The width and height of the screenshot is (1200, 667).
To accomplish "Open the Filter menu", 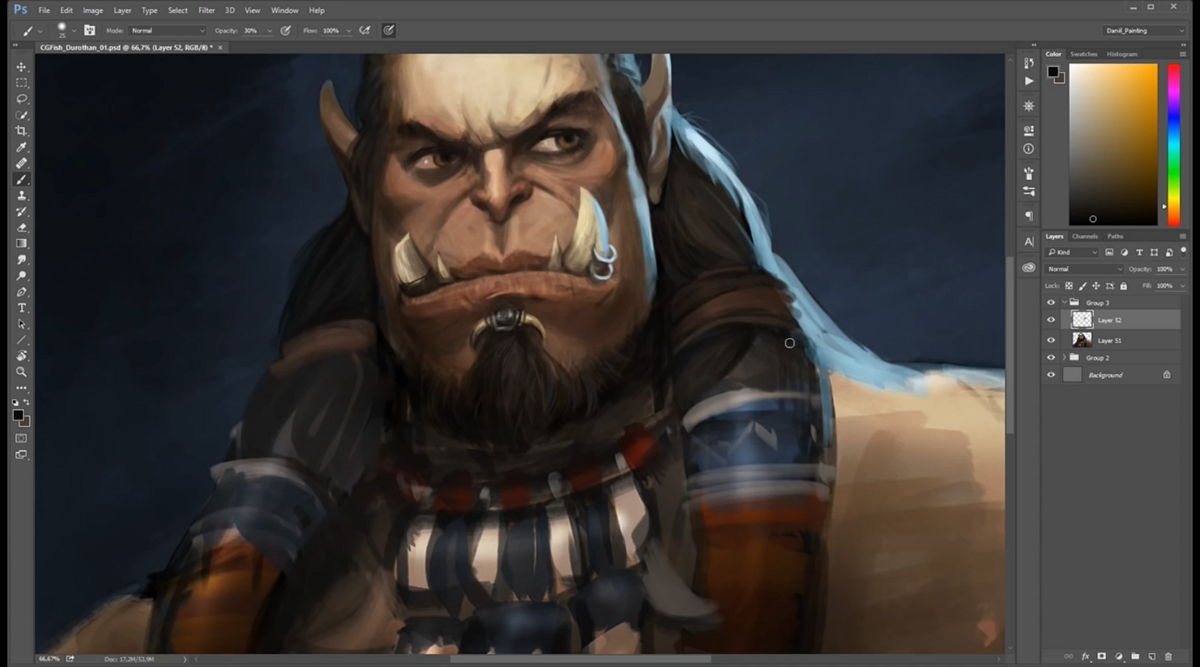I will [206, 10].
